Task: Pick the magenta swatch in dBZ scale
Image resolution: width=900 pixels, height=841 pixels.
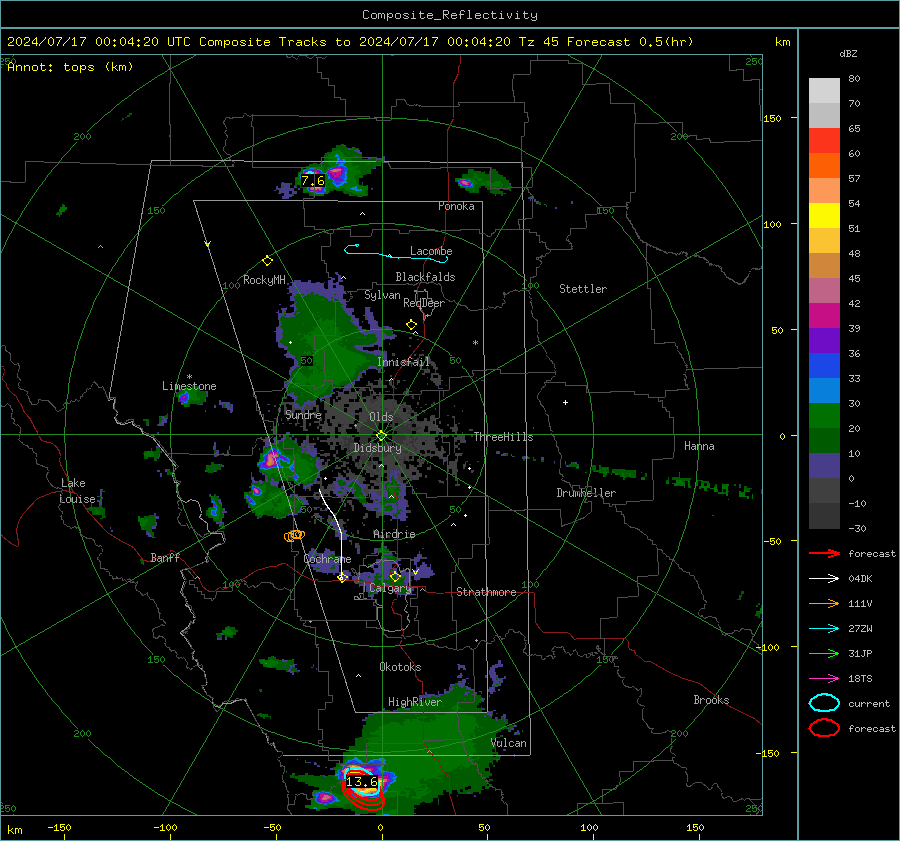Action: click(x=824, y=315)
